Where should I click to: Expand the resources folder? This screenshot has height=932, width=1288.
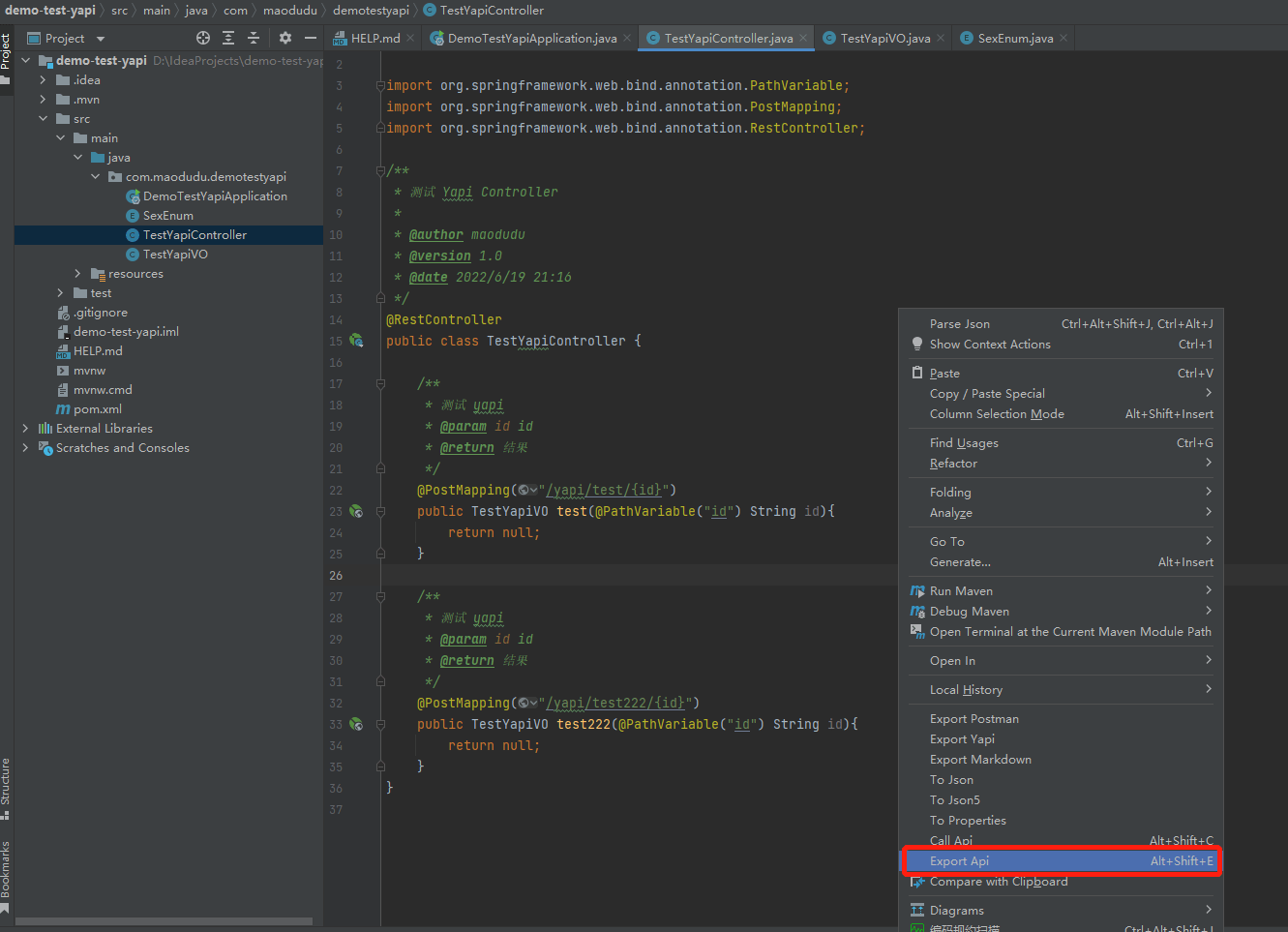pyautogui.click(x=78, y=274)
